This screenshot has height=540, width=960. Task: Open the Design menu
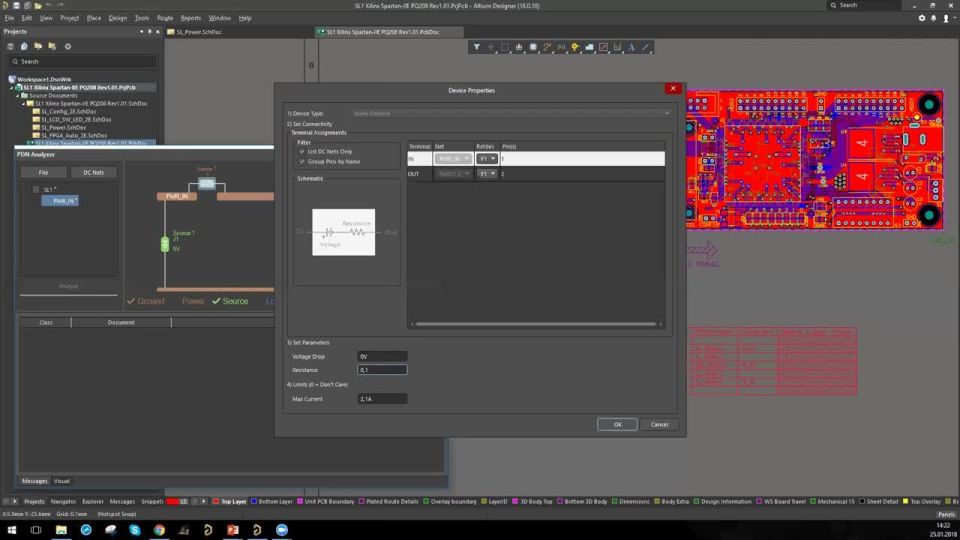pyautogui.click(x=118, y=18)
